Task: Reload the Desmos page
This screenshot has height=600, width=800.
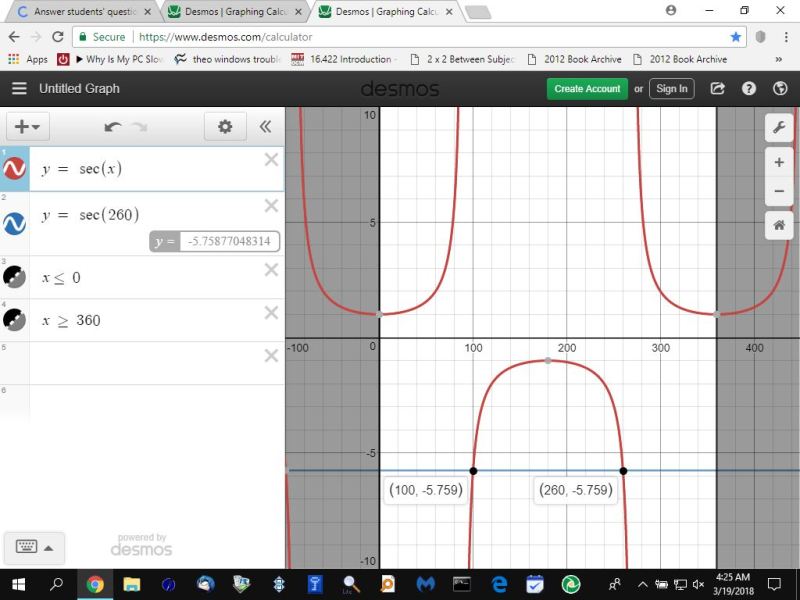Action: point(58,37)
